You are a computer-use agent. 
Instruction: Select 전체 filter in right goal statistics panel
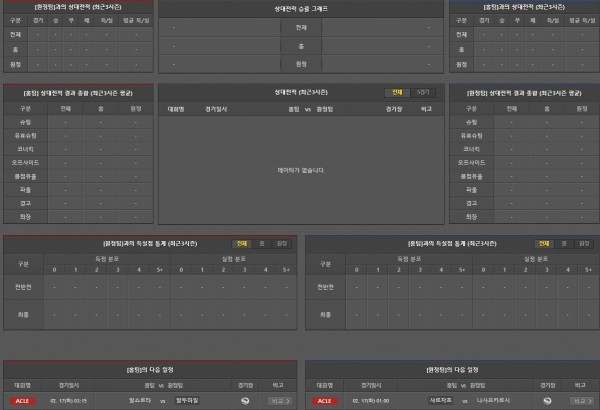pos(543,243)
